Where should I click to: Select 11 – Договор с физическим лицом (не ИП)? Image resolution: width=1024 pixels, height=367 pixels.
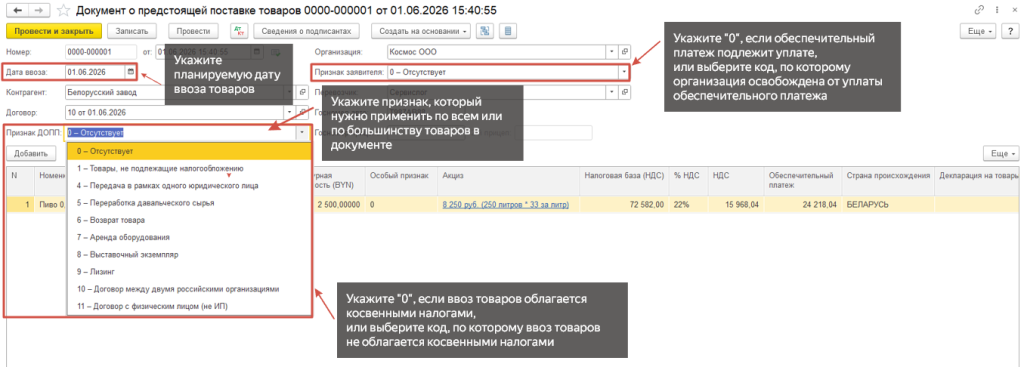pos(189,305)
